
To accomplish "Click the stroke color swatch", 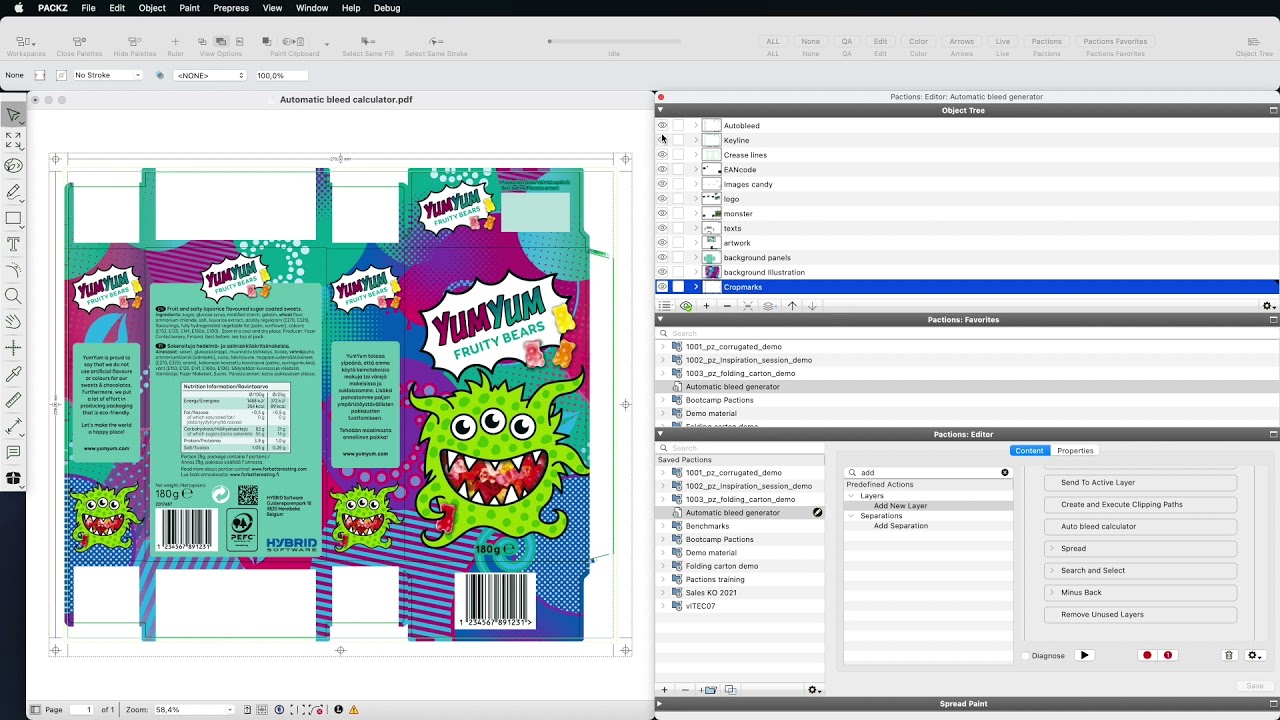I will coord(62,75).
